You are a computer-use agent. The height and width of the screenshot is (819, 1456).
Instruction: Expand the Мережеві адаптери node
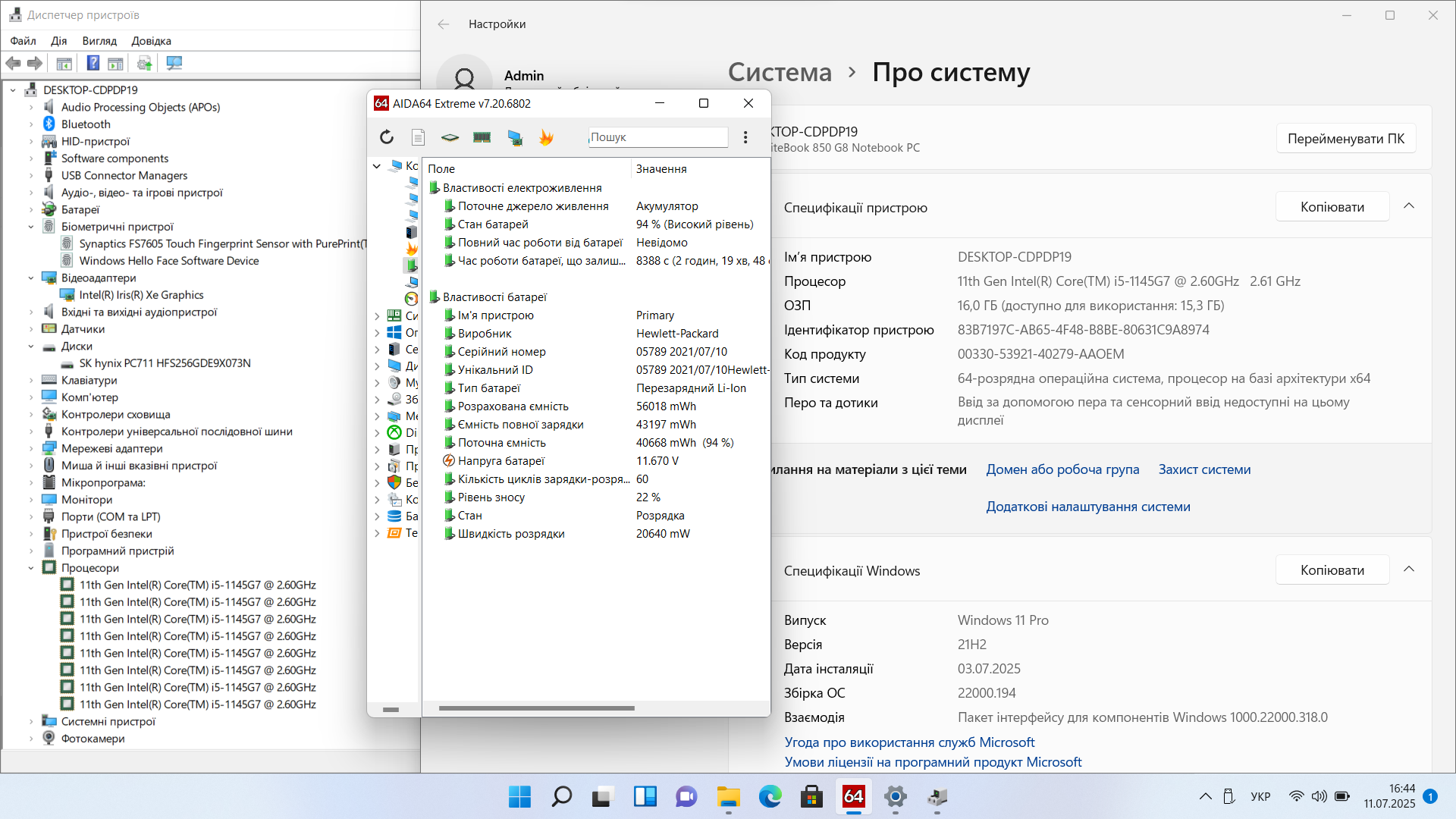pyautogui.click(x=31, y=449)
